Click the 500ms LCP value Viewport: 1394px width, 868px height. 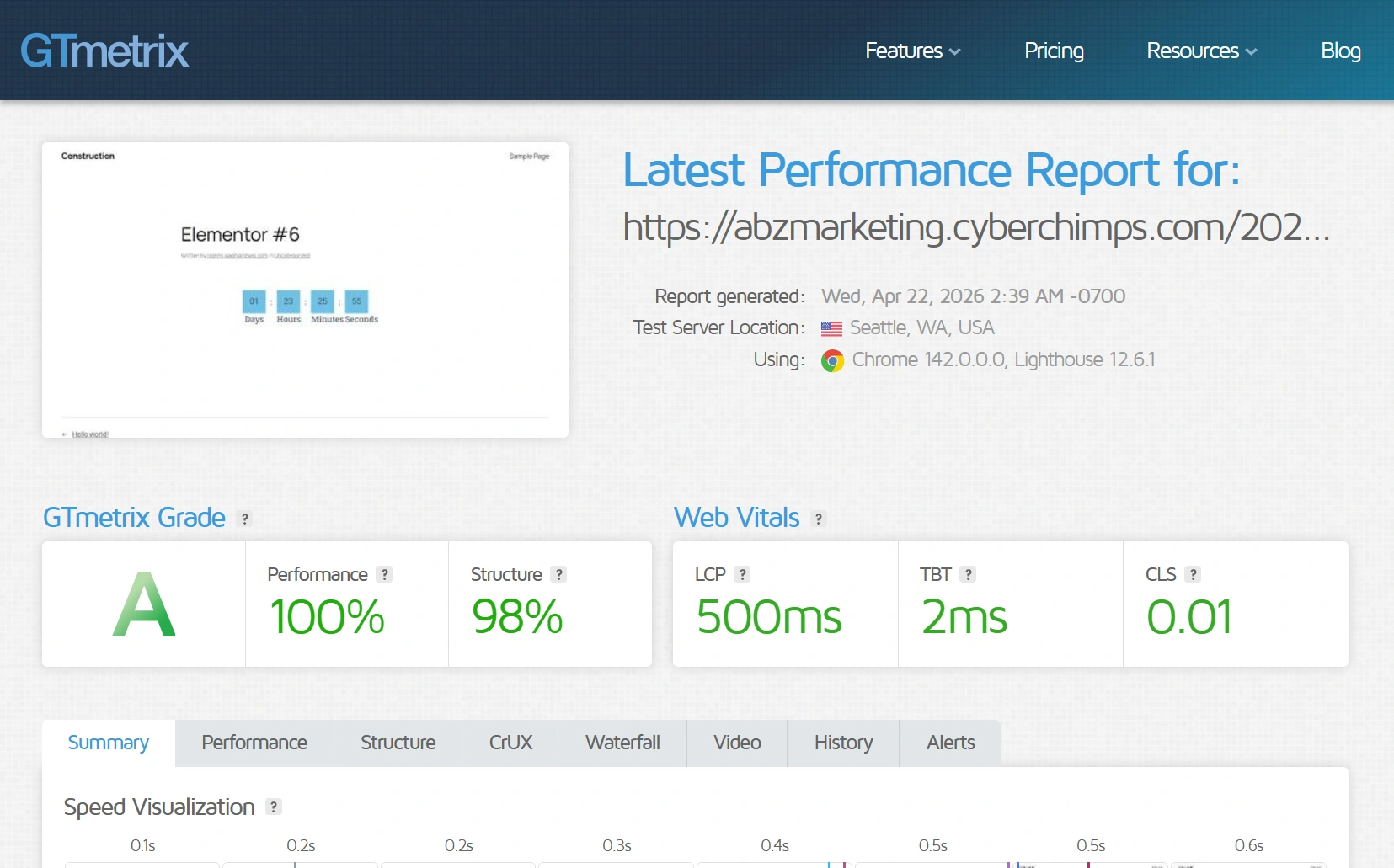(x=769, y=617)
